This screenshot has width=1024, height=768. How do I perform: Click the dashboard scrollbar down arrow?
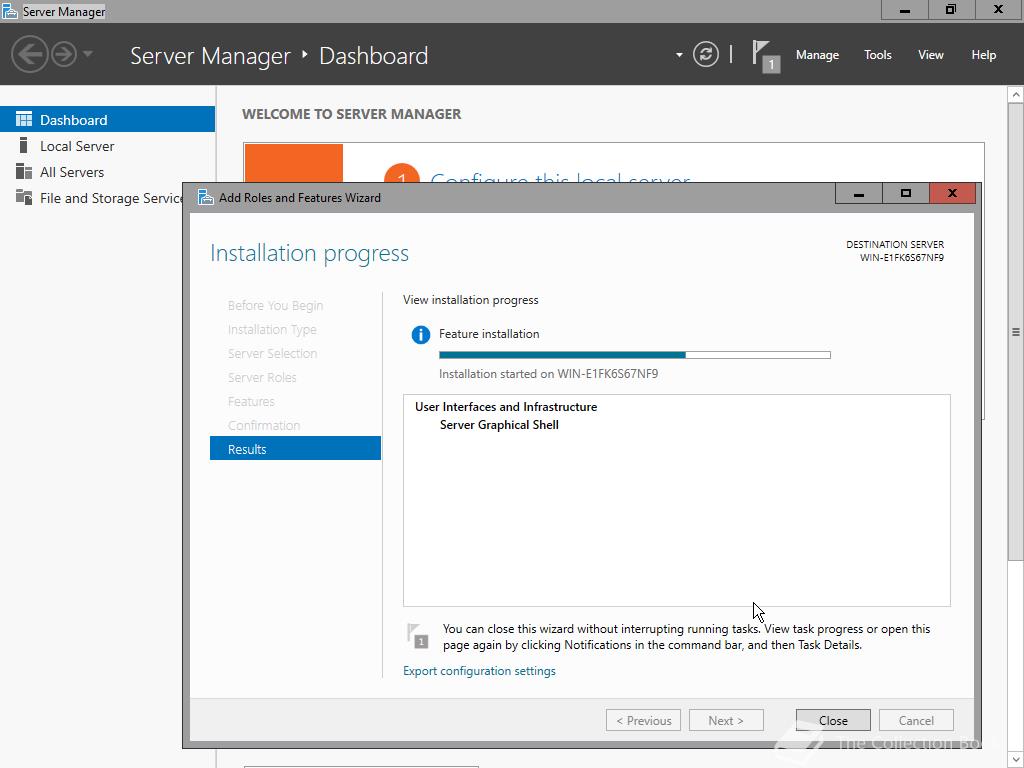point(1016,760)
